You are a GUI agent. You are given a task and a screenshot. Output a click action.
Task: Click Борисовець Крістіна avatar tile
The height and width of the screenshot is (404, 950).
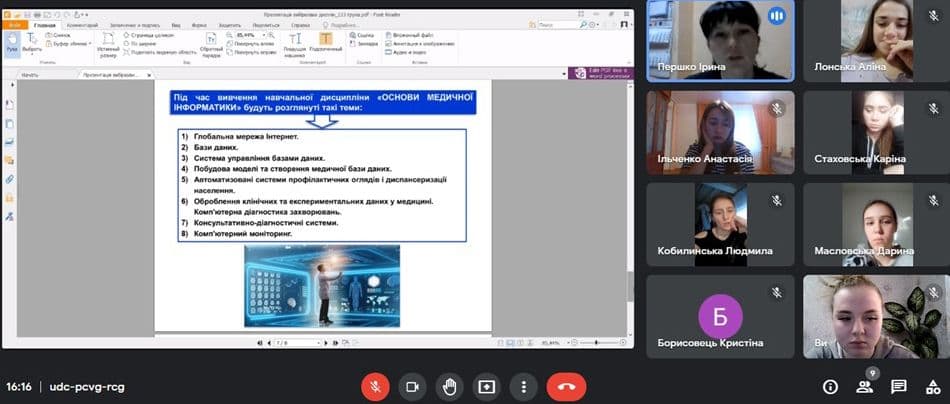720,317
